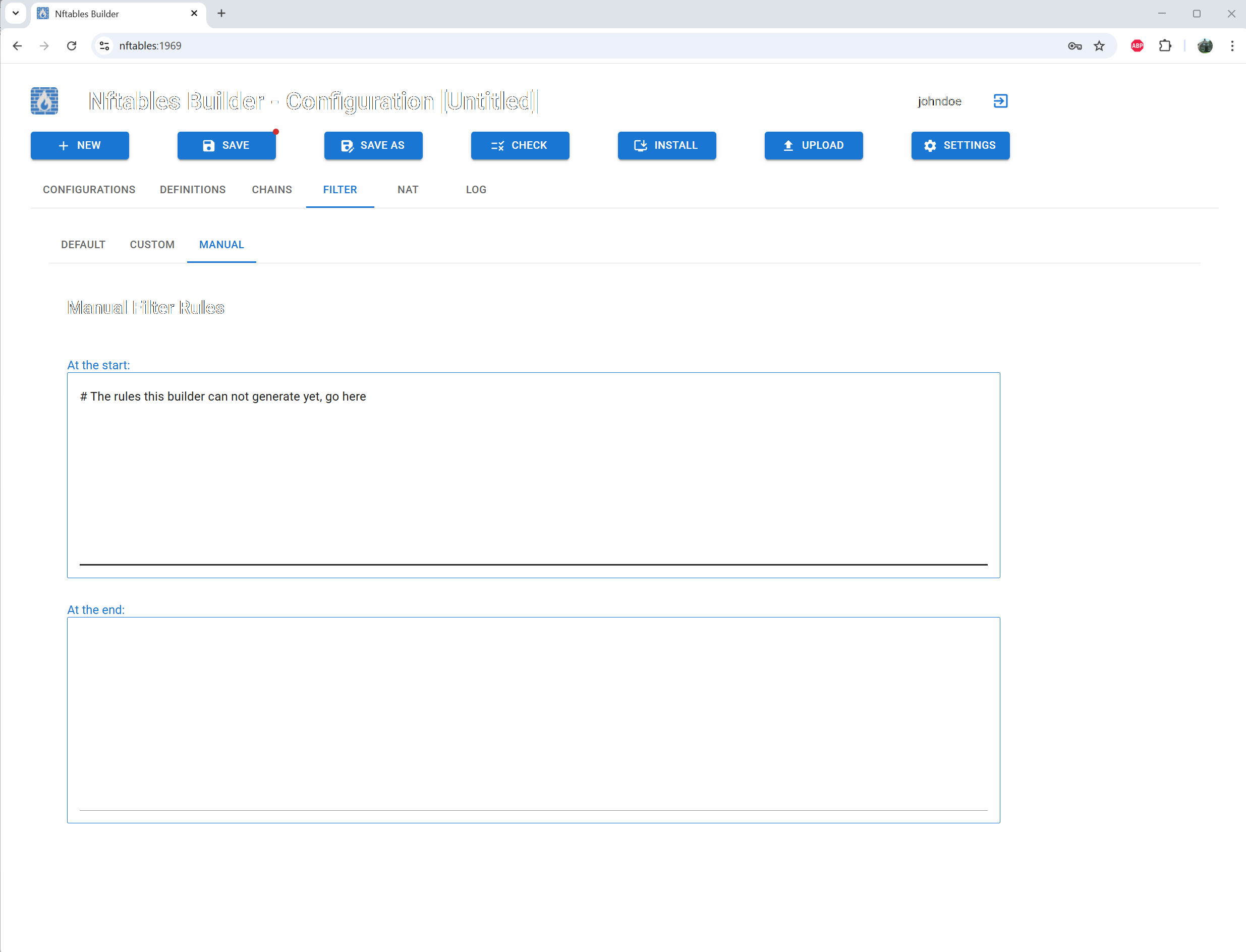Click the Upload icon
Viewport: 1246px width, 952px height.
(x=787, y=146)
